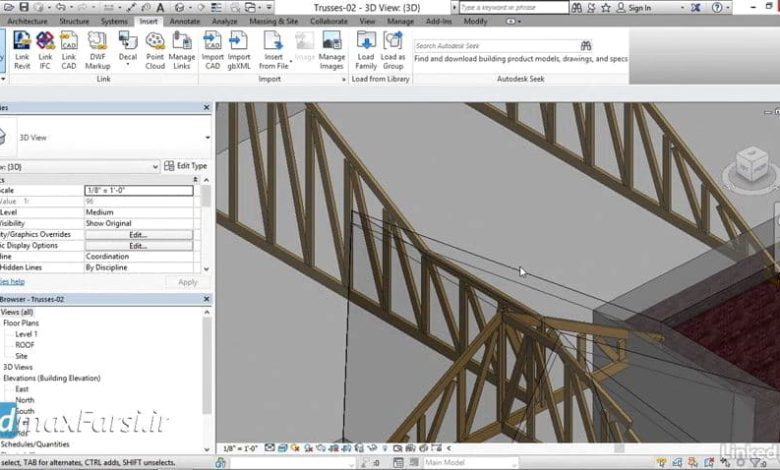Viewport: 780px width, 470px height.
Task: Open the View (3D) instance filter dropdown
Action: click(x=155, y=167)
